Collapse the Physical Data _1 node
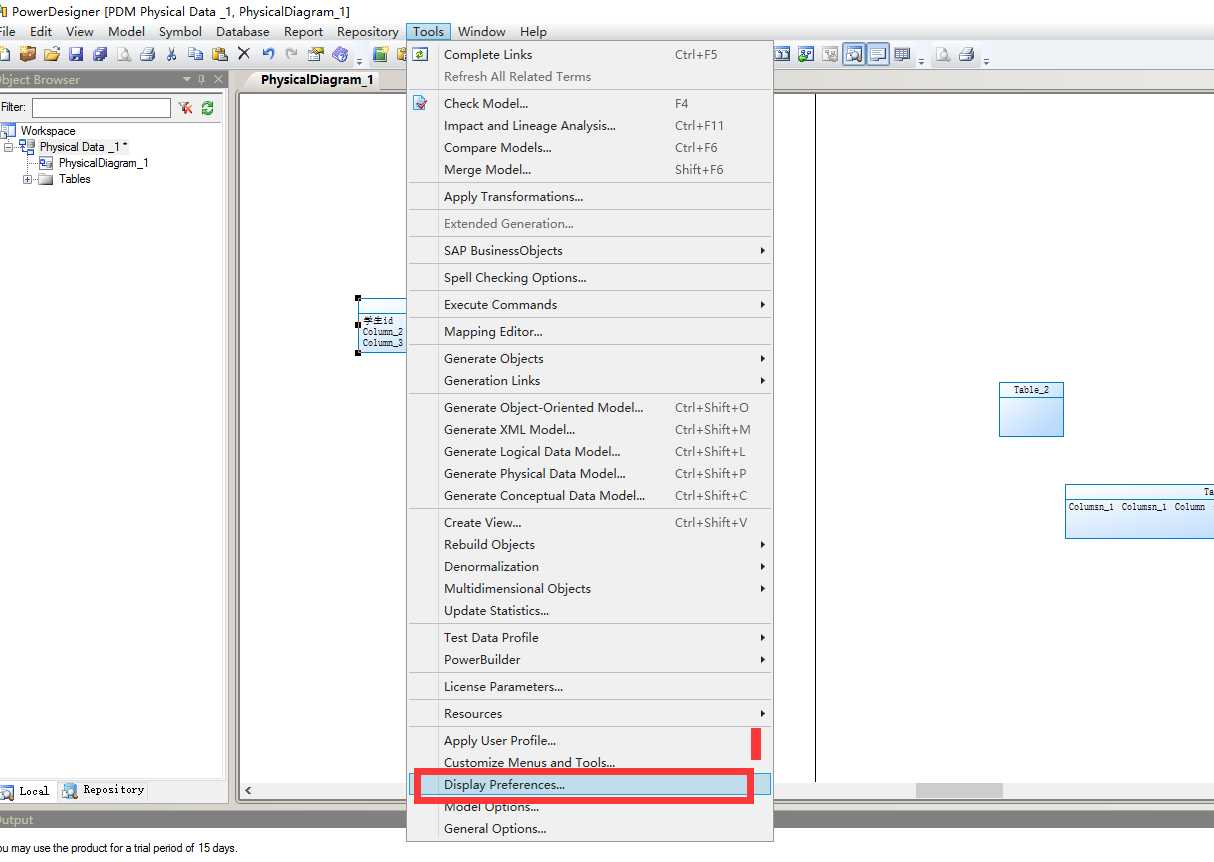The width and height of the screenshot is (1214, 862). point(8,147)
